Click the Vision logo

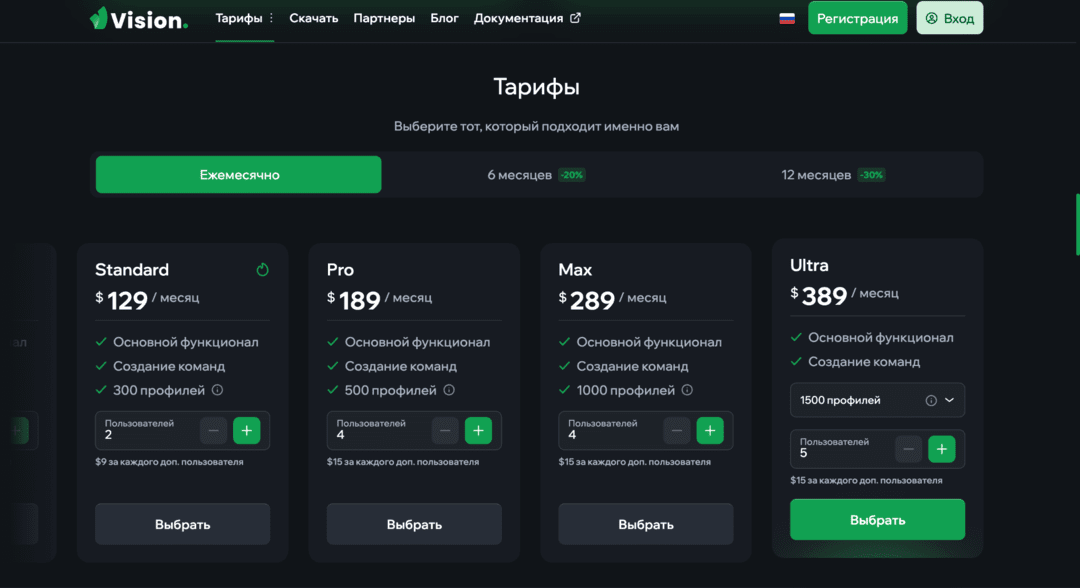tap(138, 19)
